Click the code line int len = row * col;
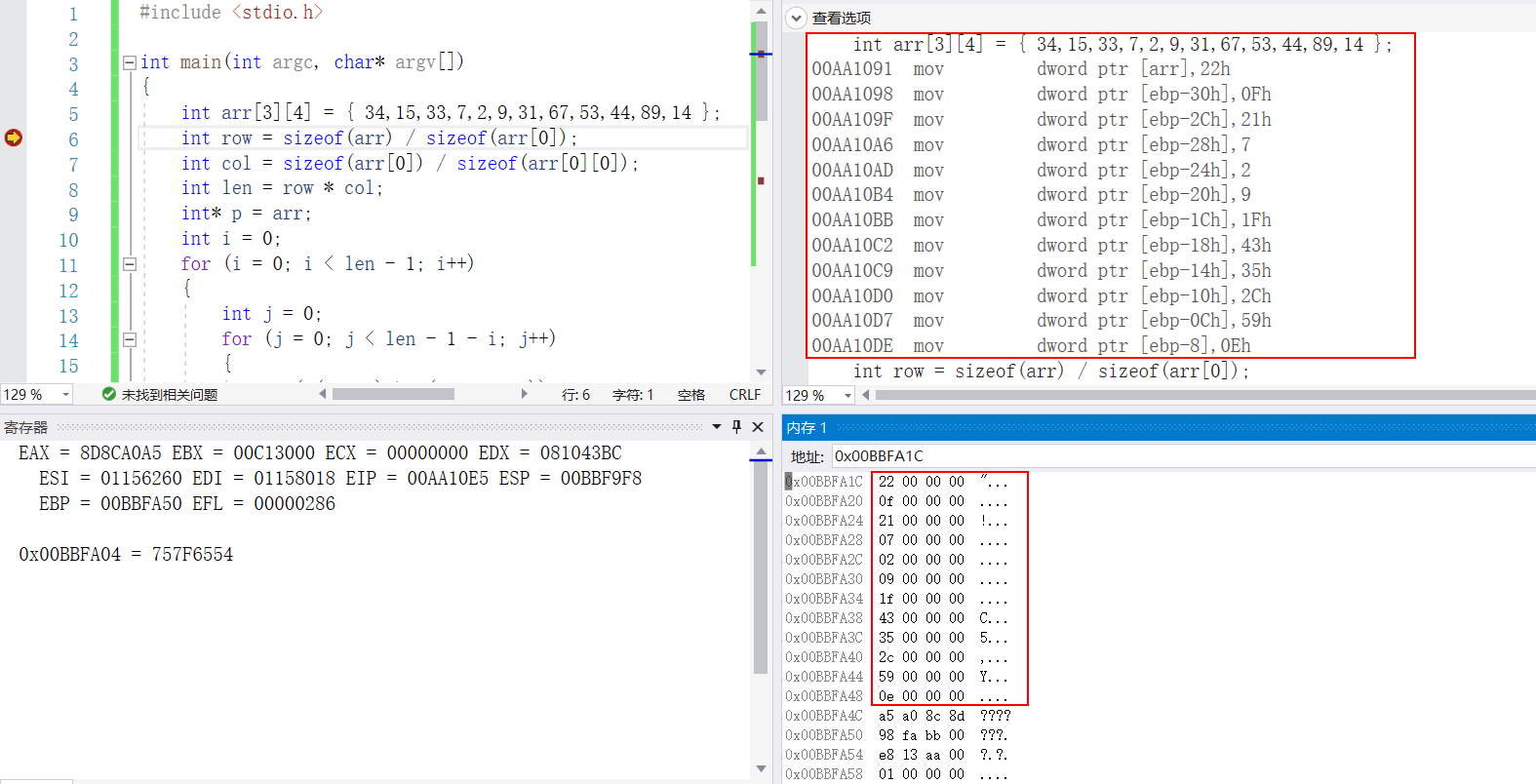This screenshot has width=1536, height=784. 282,188
